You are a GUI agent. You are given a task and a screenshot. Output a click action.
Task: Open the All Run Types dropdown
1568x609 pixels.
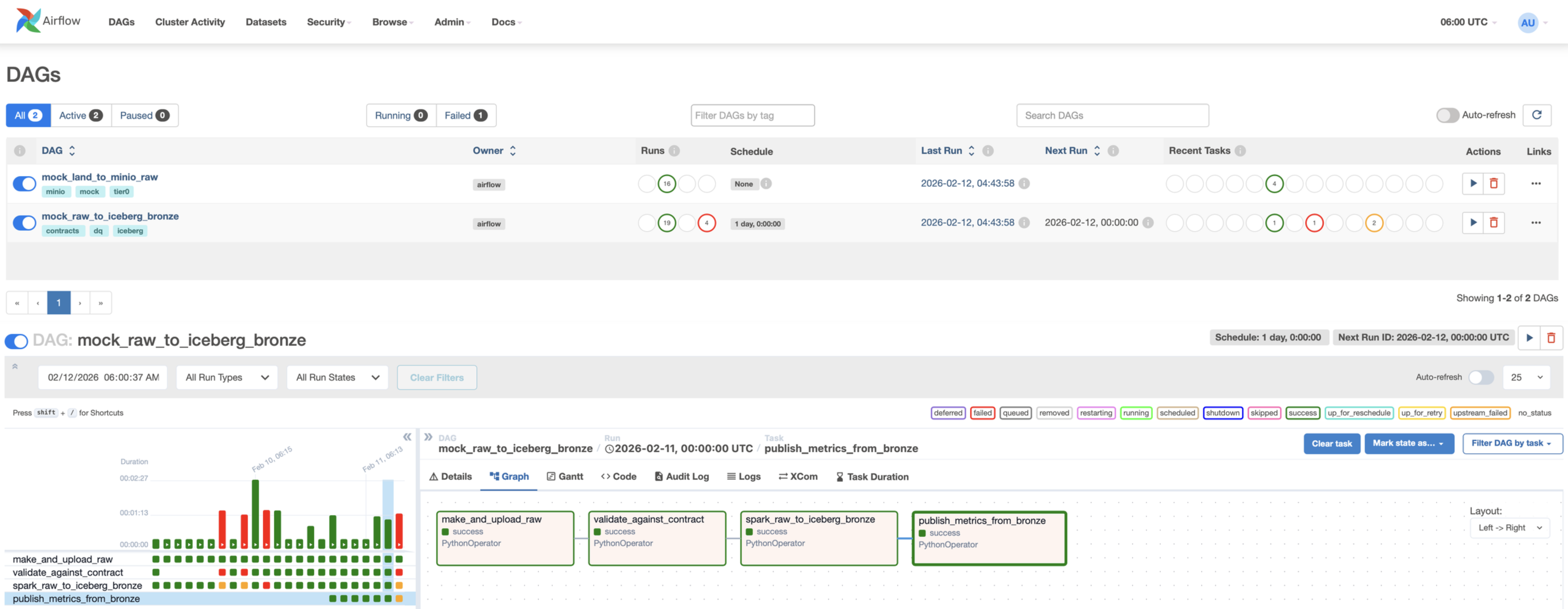pos(226,377)
